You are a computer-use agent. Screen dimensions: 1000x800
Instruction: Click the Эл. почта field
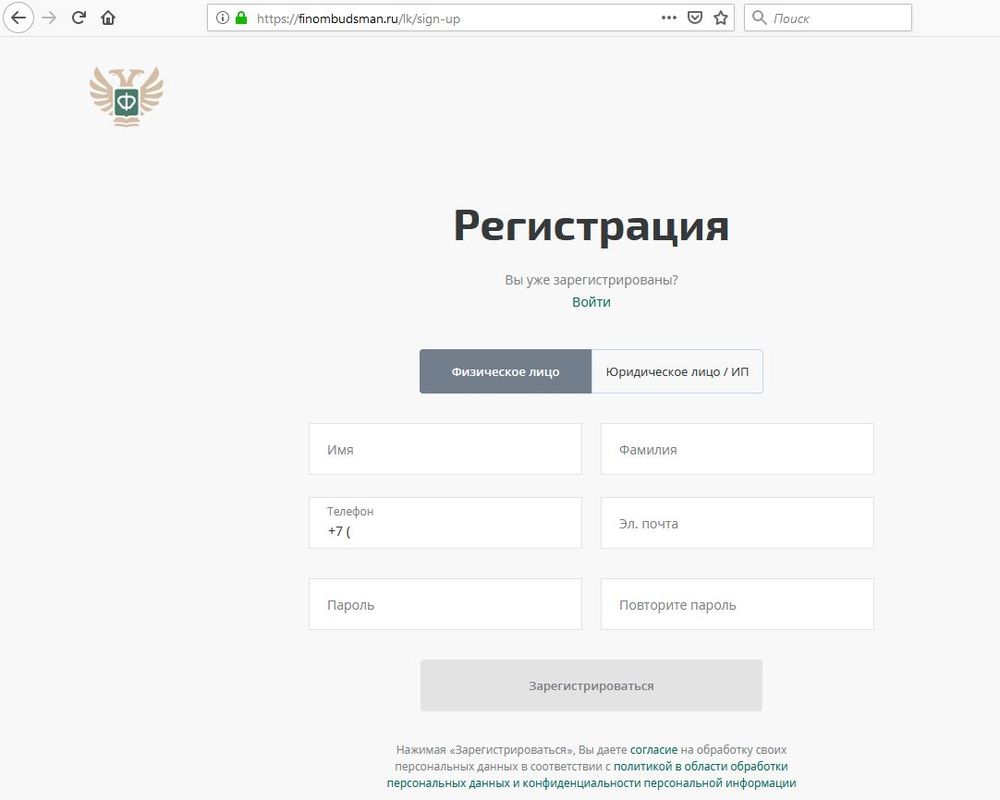click(737, 524)
